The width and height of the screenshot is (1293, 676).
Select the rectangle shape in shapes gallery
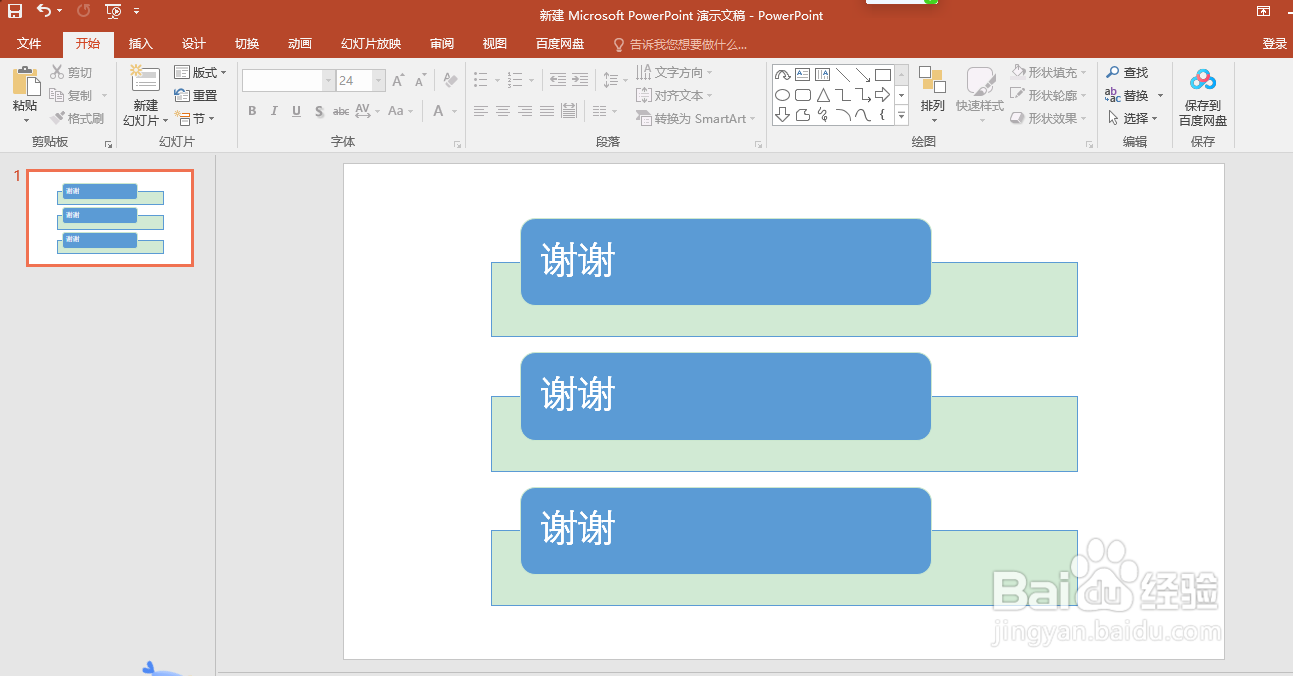(882, 73)
